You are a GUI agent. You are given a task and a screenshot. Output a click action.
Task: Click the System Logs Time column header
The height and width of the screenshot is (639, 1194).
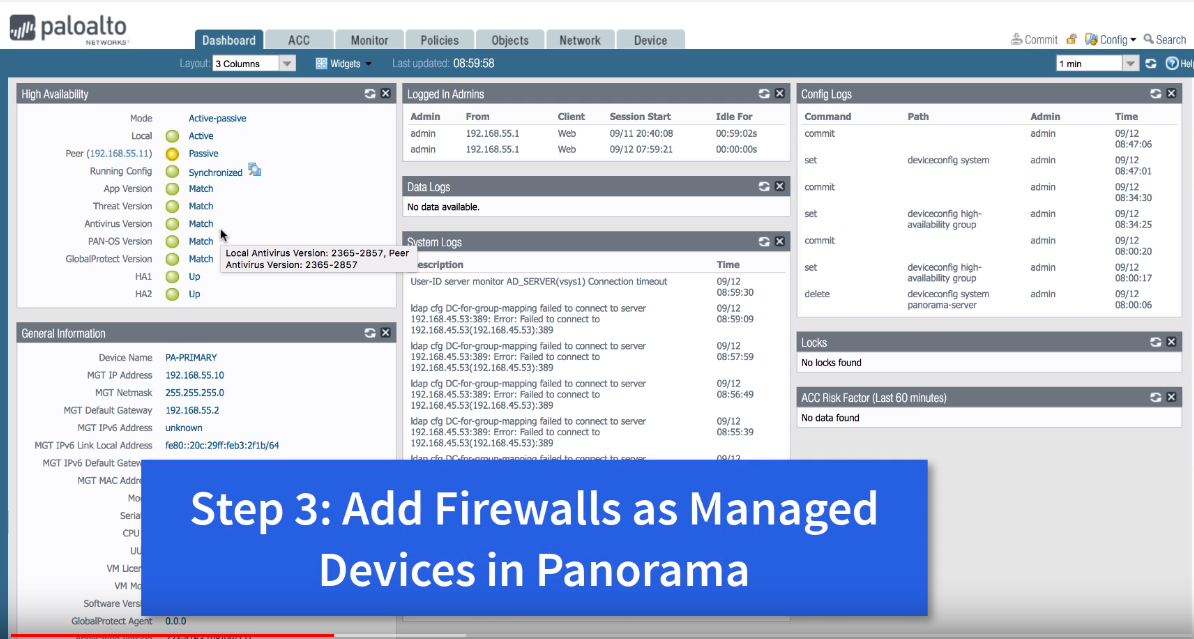[728, 264]
